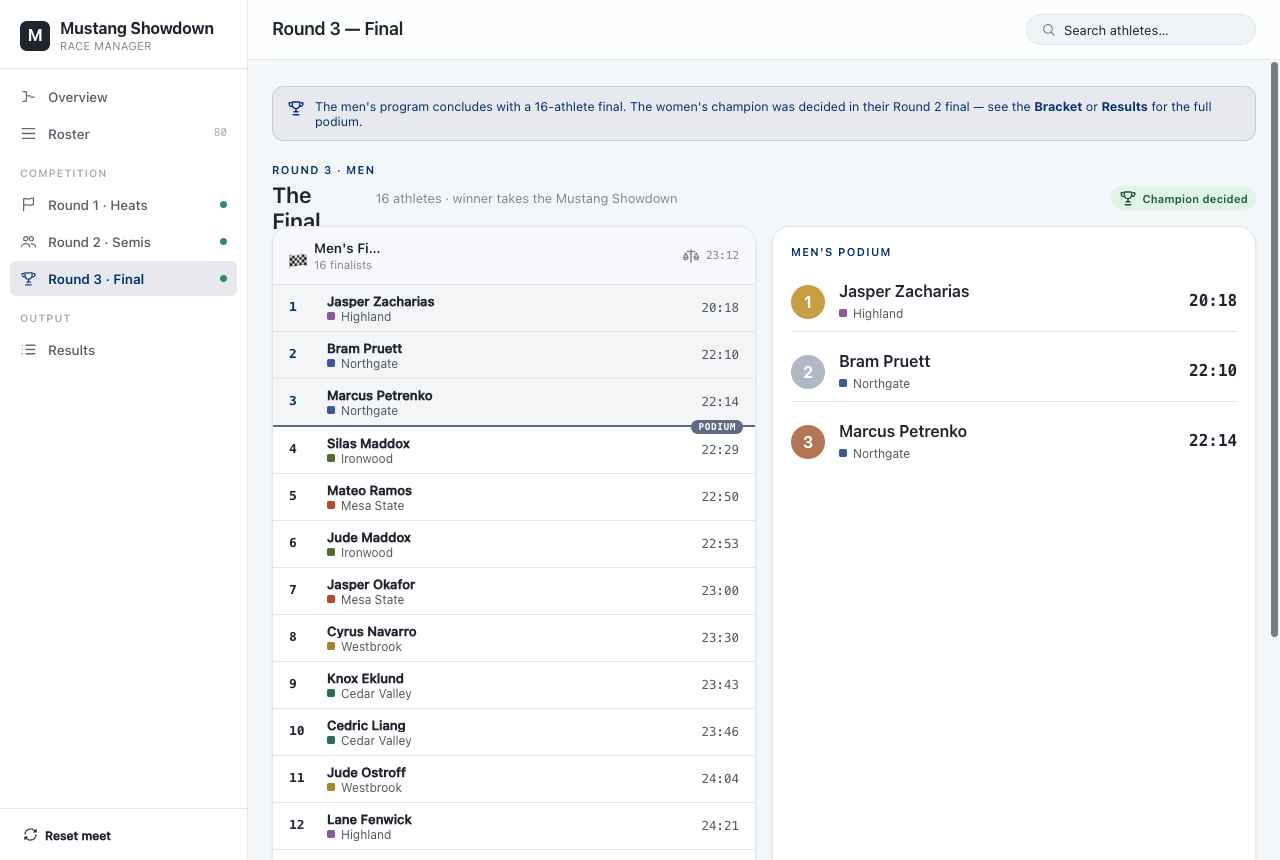Select Jasper Zacharias in the finalists list
This screenshot has height=860, width=1280.
pos(514,308)
